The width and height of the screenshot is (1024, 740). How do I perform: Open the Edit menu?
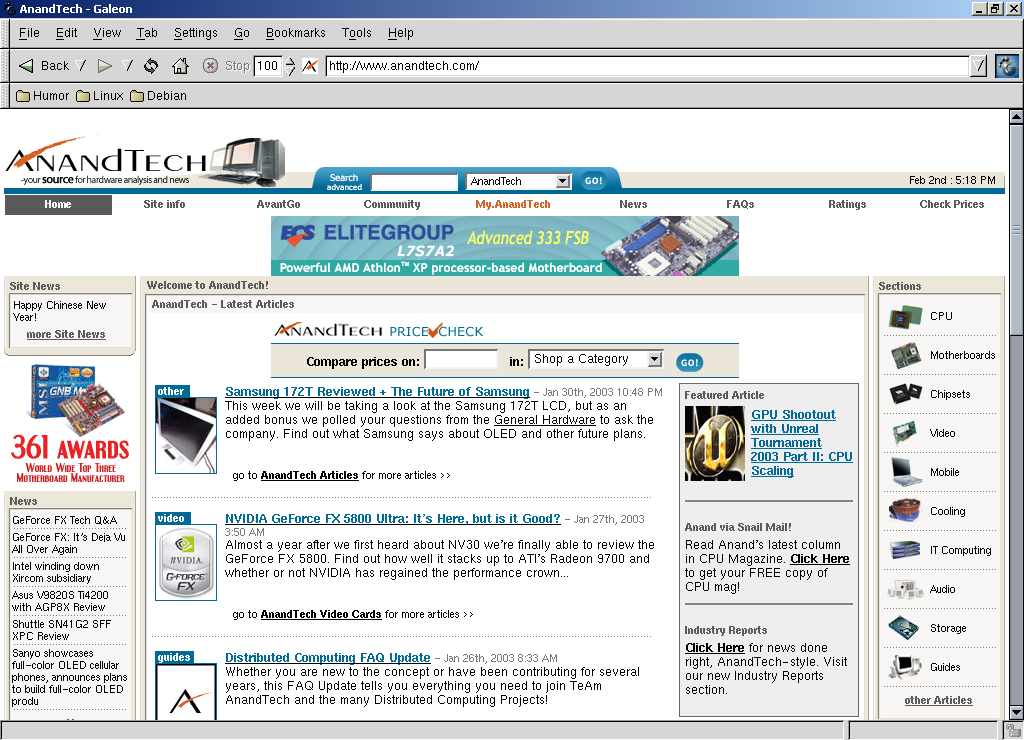(66, 33)
